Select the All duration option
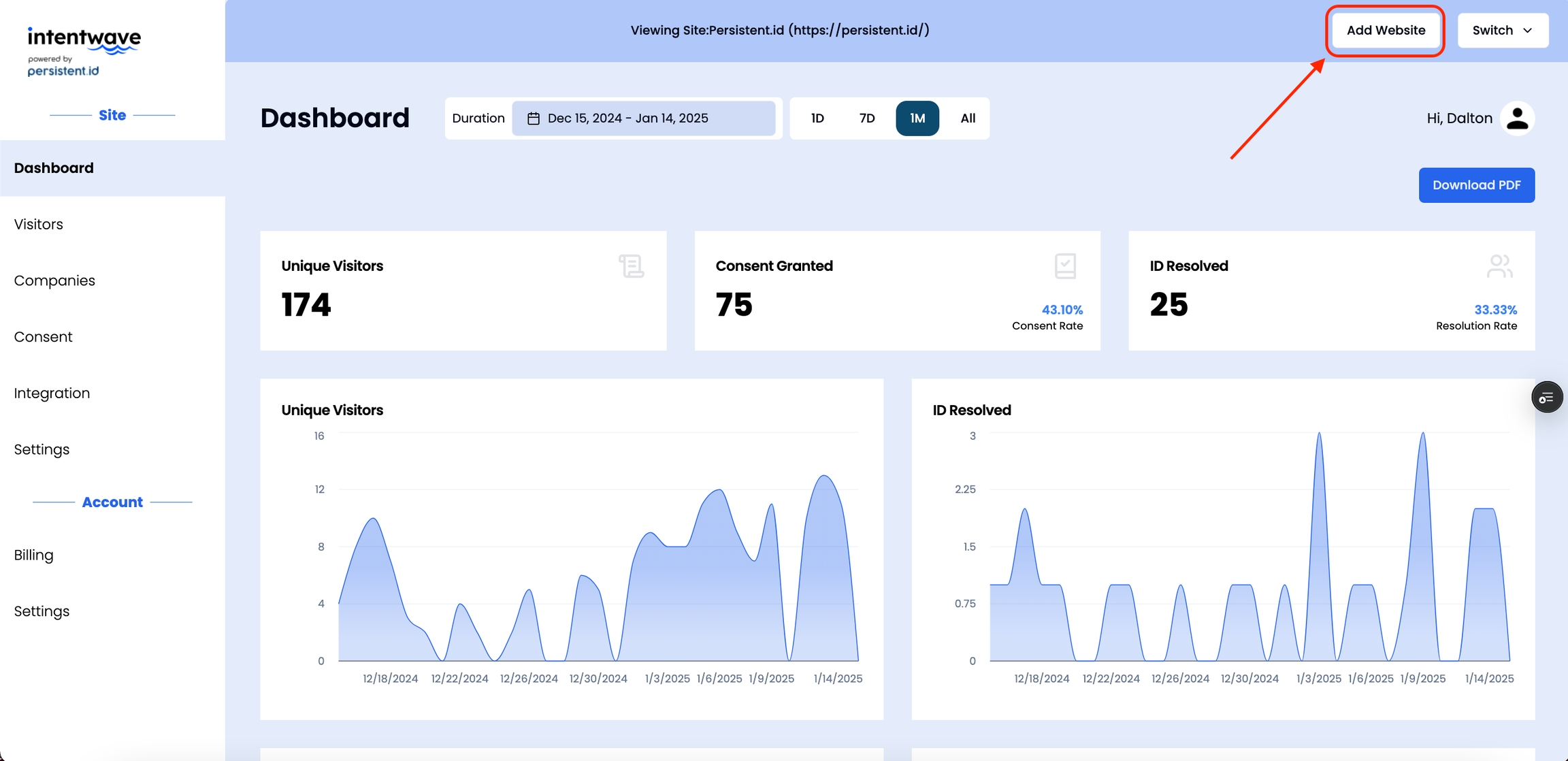Screen dimensions: 1568x761 [967, 118]
